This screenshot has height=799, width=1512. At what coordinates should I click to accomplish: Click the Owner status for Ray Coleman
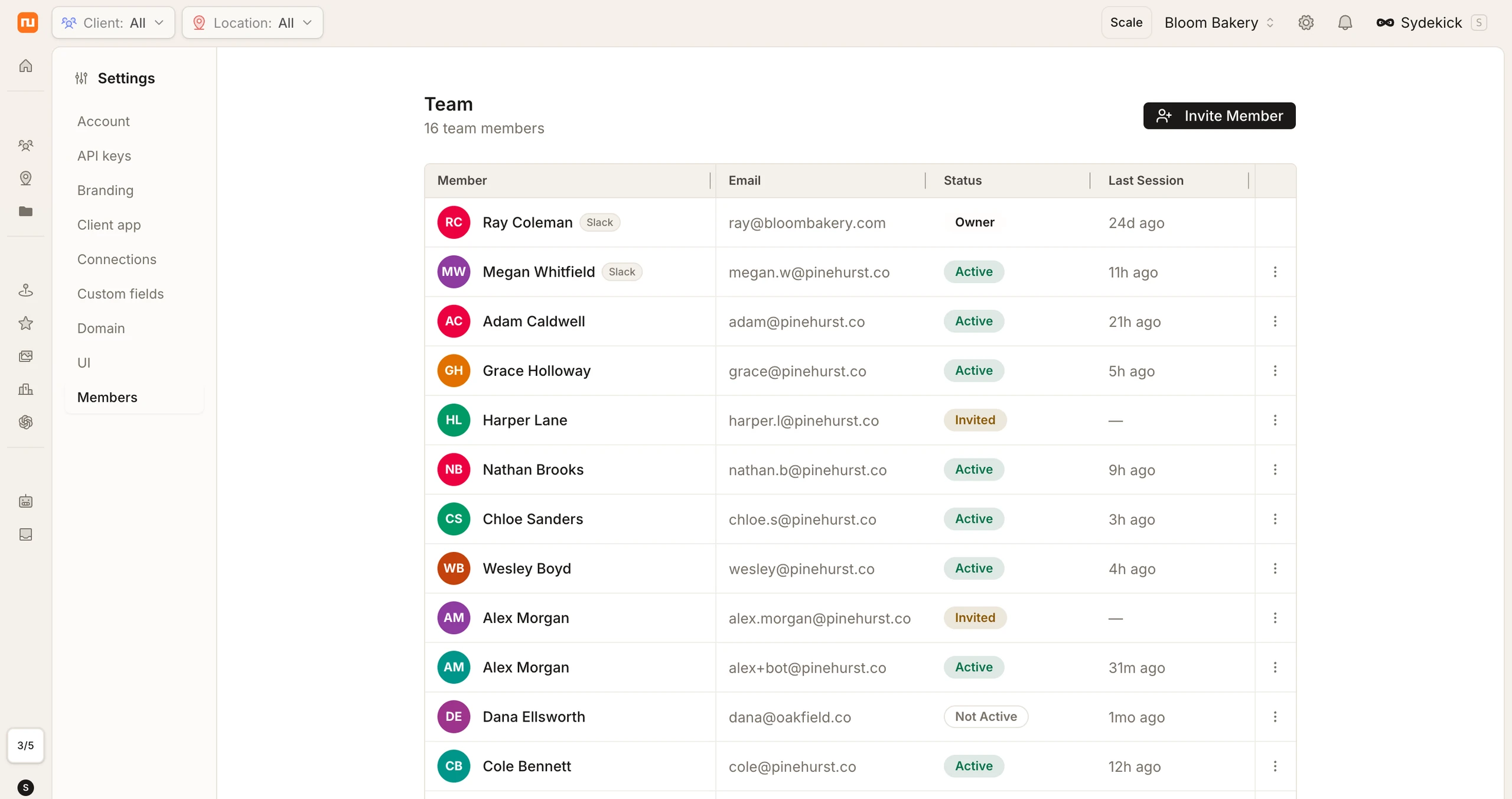(x=975, y=222)
